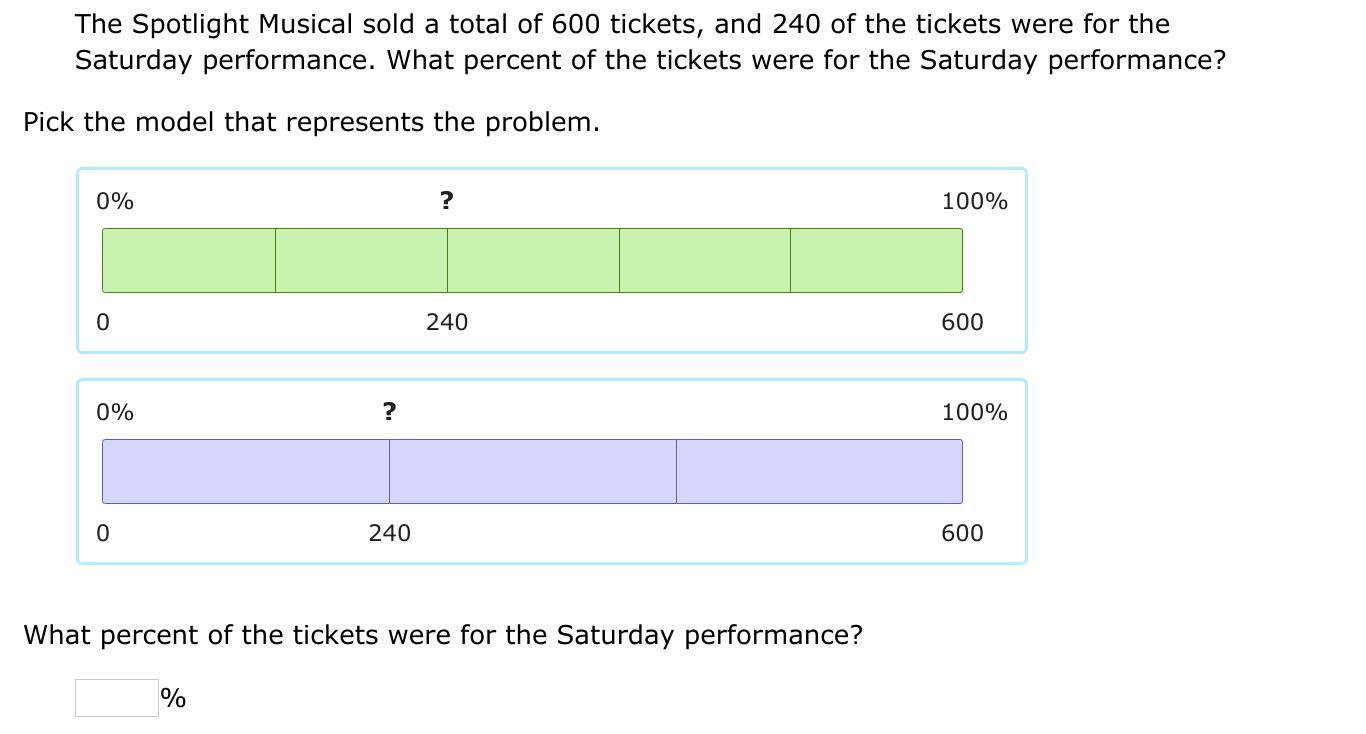This screenshot has height=734, width=1366.
Task: Click the fifth segment of the green bar
Action: tap(876, 260)
